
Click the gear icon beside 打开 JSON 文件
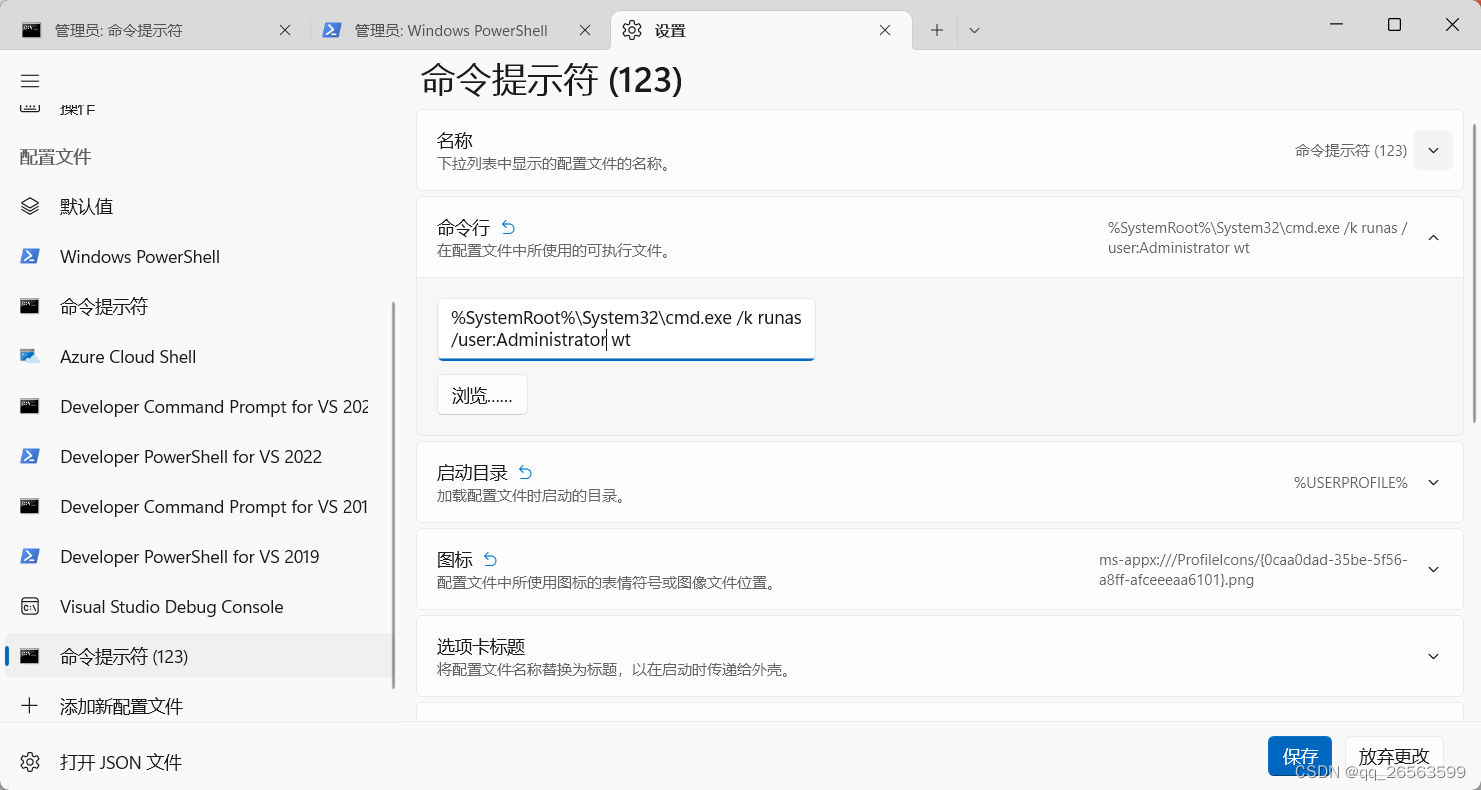(30, 762)
